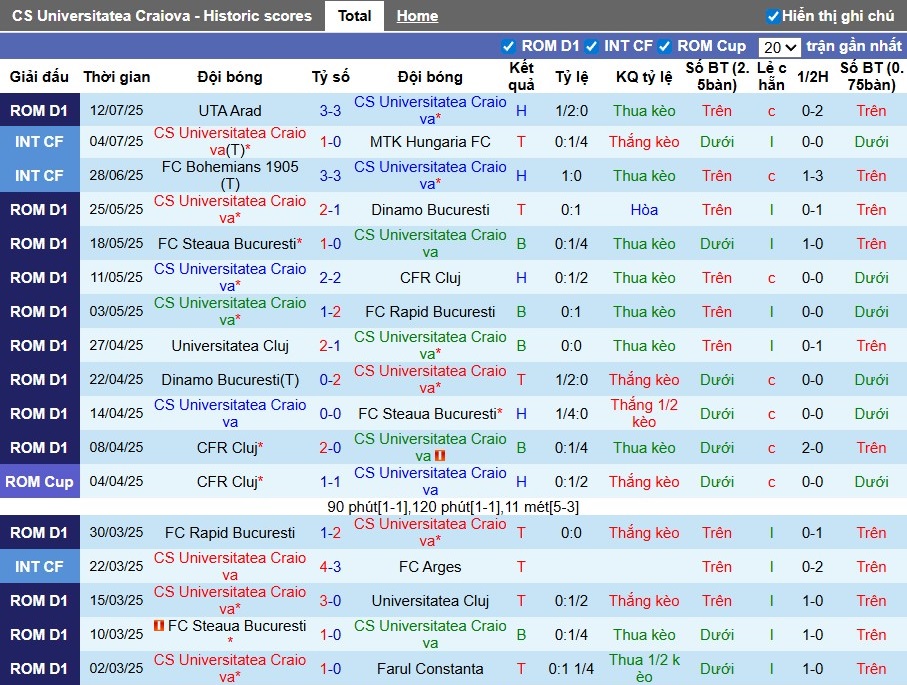Open CFR Cluj in the 11/05/25 row
Viewport: 907px width, 685px height.
[x=430, y=278]
